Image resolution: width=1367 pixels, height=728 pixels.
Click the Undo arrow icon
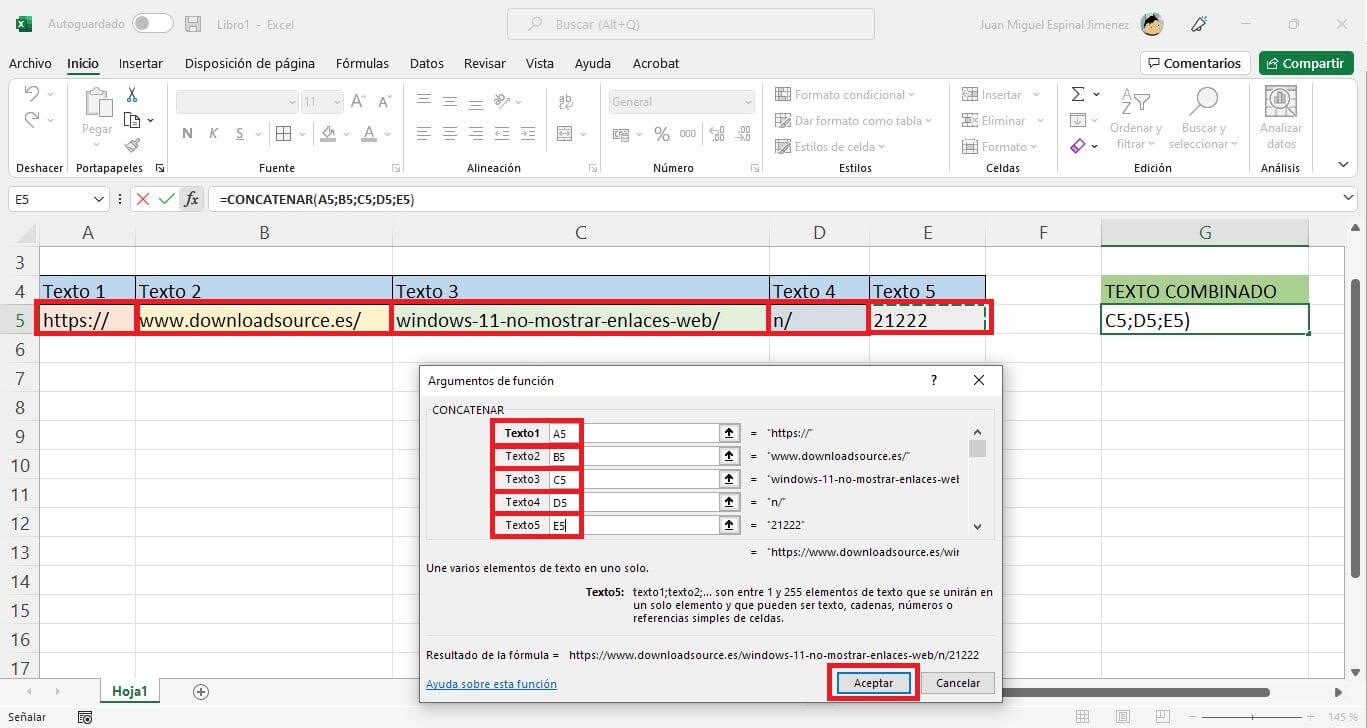[31, 94]
